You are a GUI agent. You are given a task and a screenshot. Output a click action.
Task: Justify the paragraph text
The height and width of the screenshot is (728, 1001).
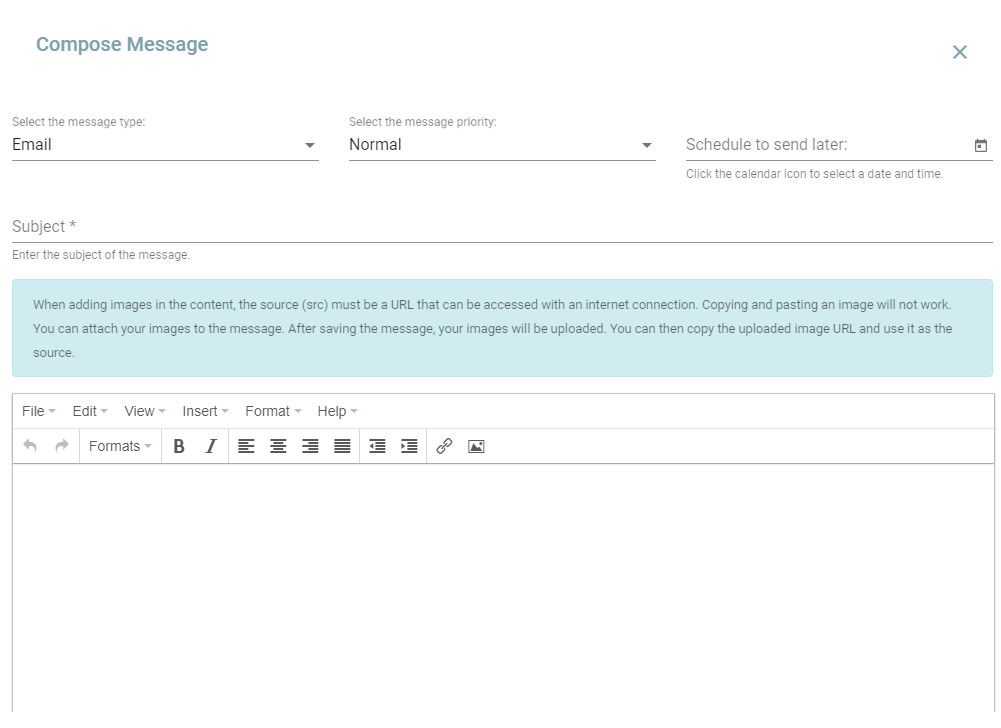342,446
